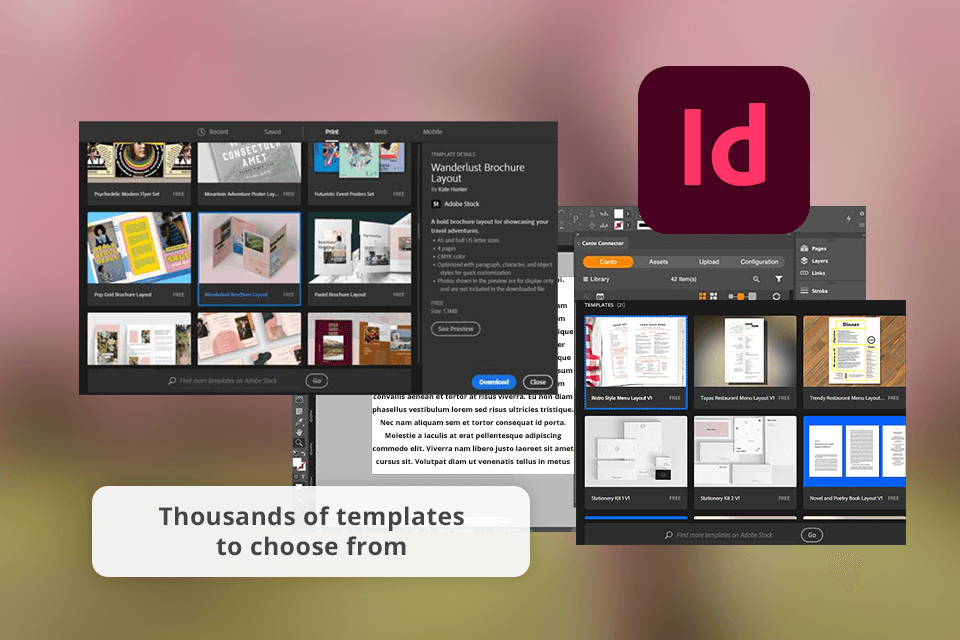Select the Canto tab in Canto Connector

[608, 262]
